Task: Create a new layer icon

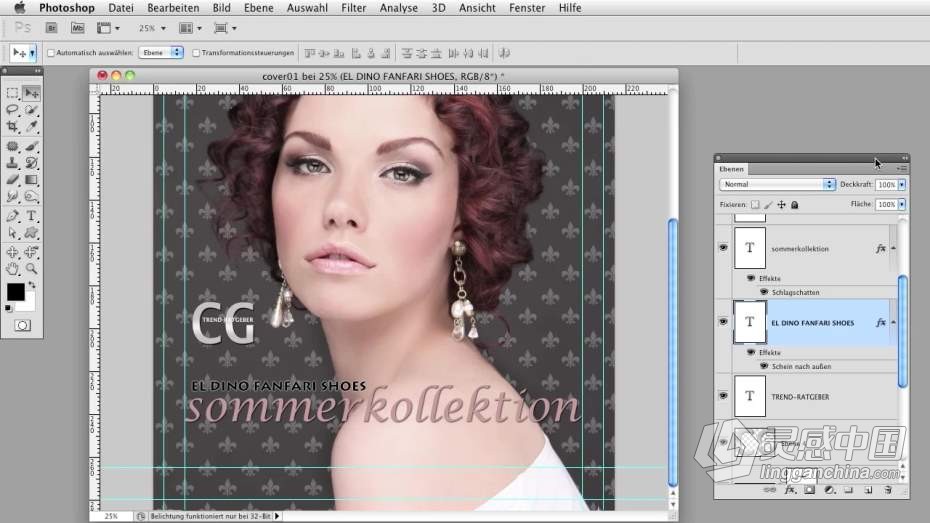Action: click(x=868, y=490)
